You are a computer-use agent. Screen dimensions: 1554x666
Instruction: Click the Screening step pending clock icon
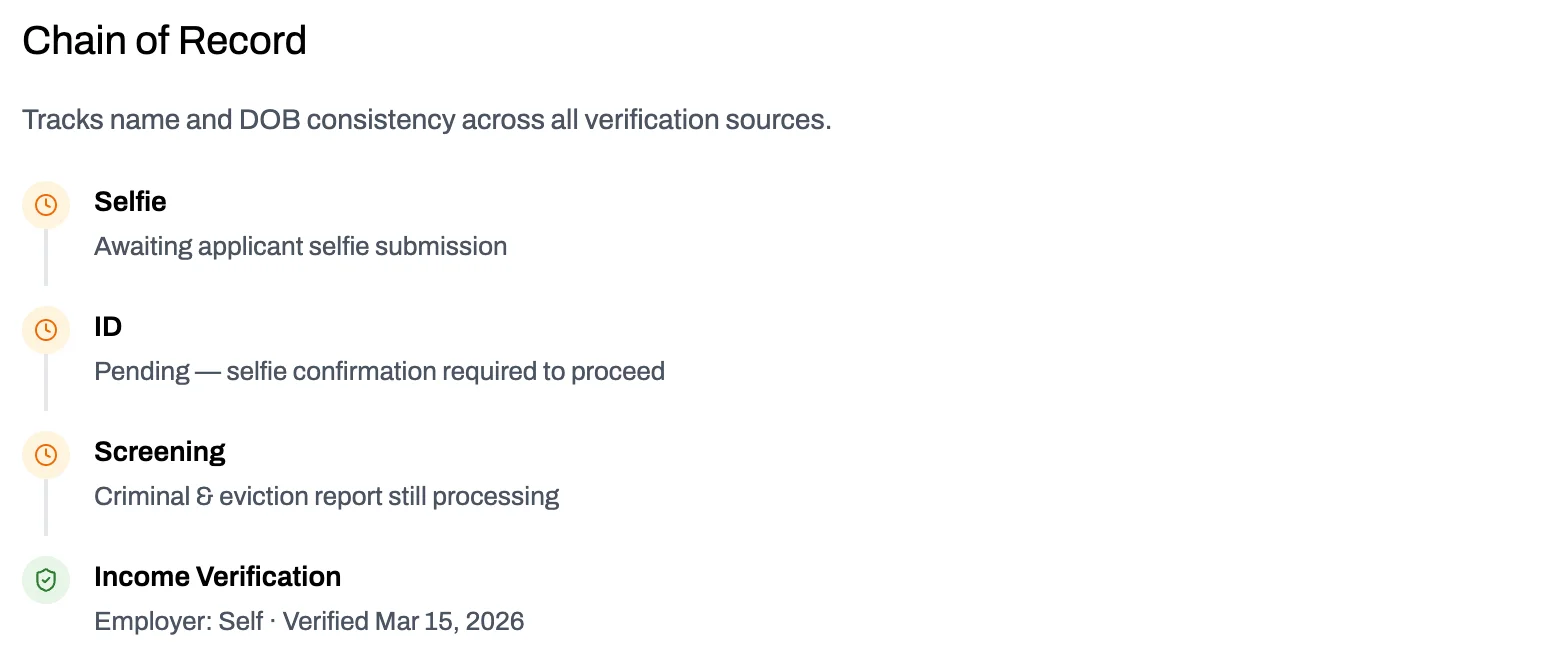pyautogui.click(x=46, y=455)
